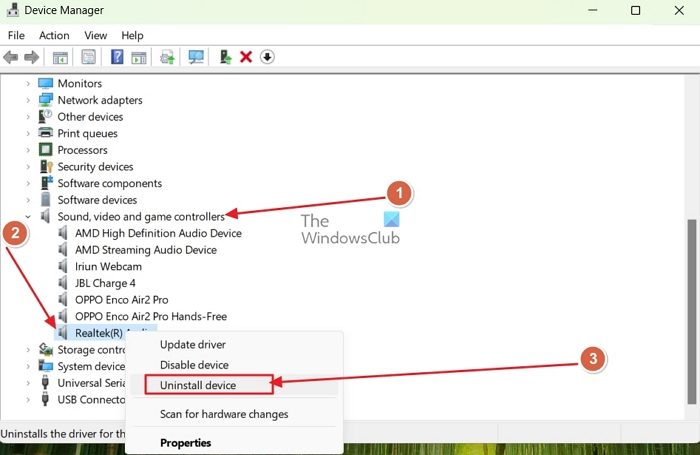Click the vertical scrollbar thumb

692,311
